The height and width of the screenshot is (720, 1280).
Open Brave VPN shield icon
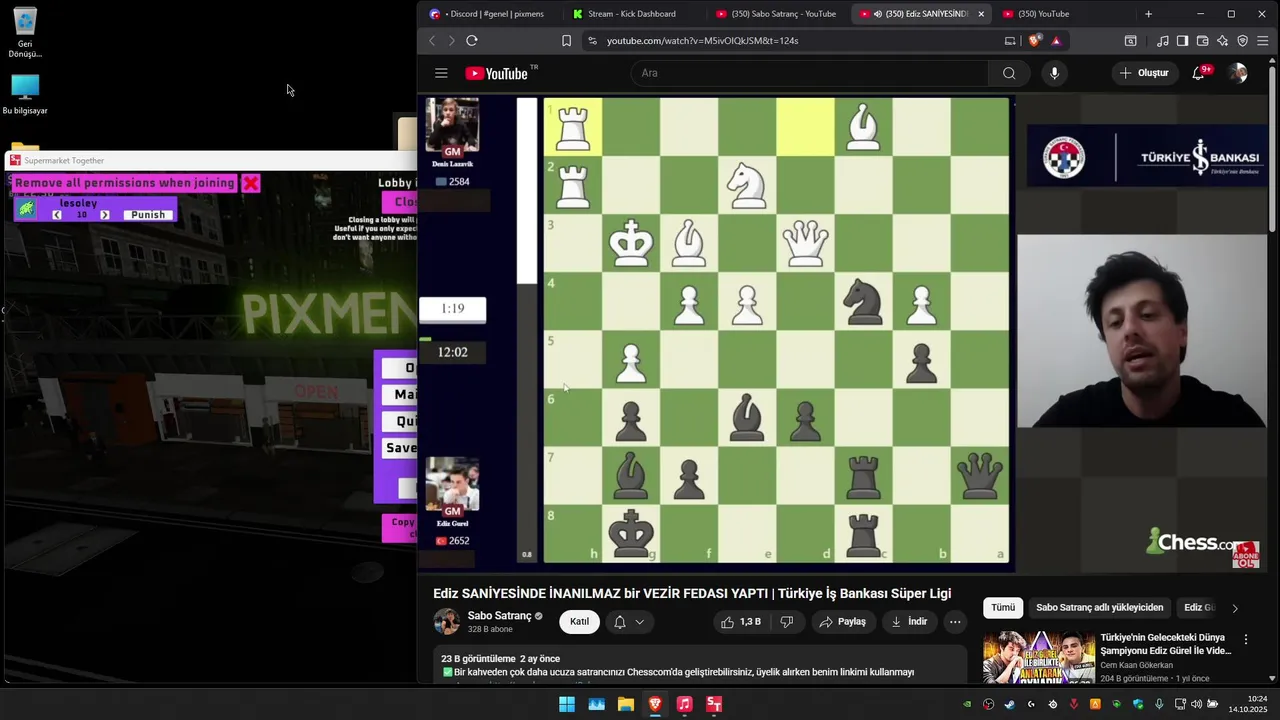point(1243,41)
